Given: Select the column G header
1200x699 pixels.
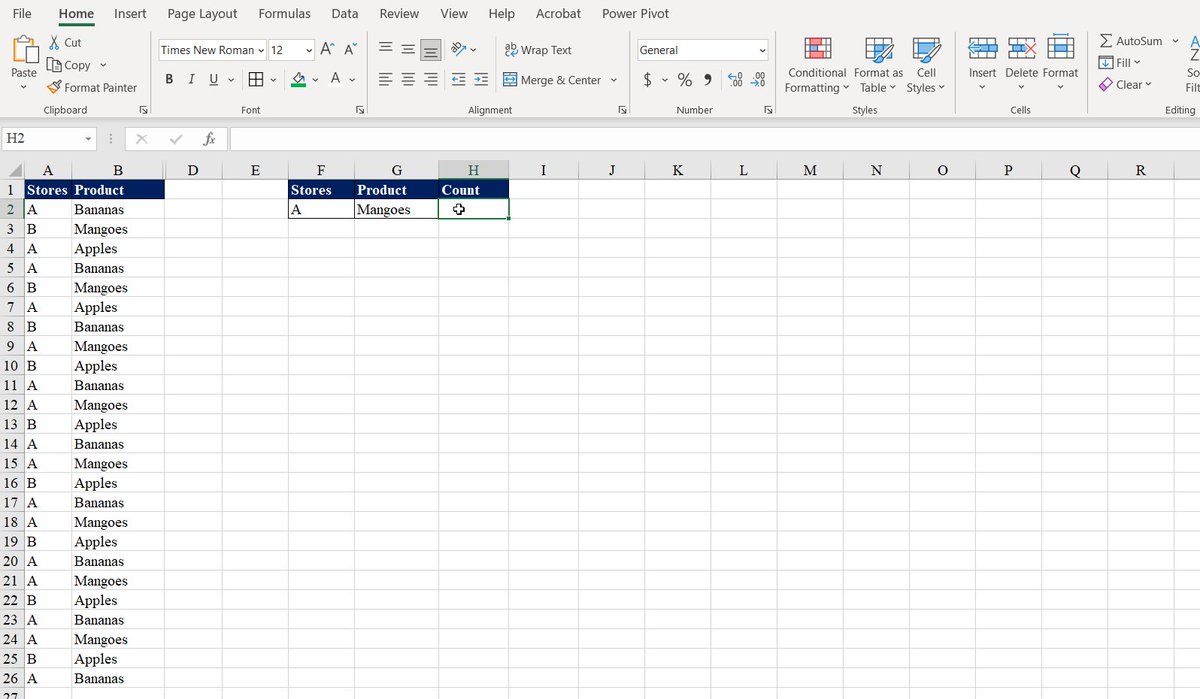Looking at the screenshot, I should click(397, 170).
